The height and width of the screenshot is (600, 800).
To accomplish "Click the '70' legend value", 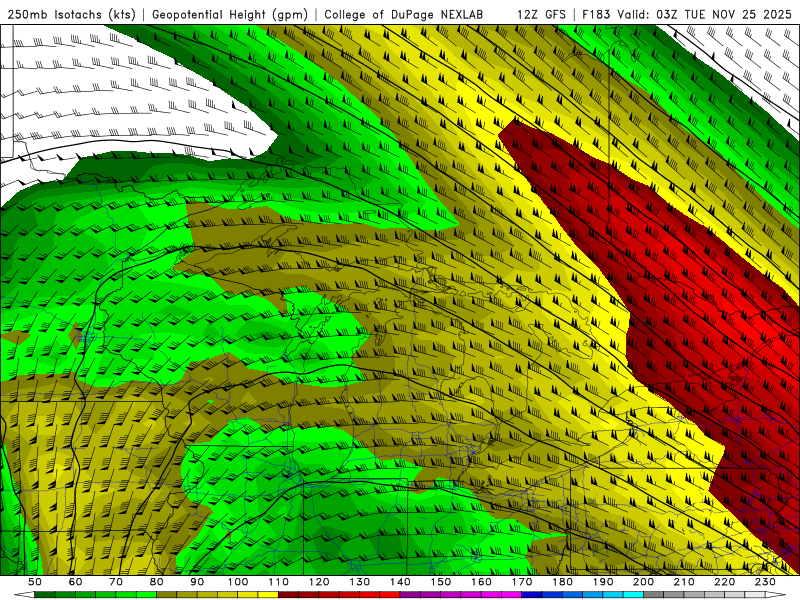I will 116,582.
